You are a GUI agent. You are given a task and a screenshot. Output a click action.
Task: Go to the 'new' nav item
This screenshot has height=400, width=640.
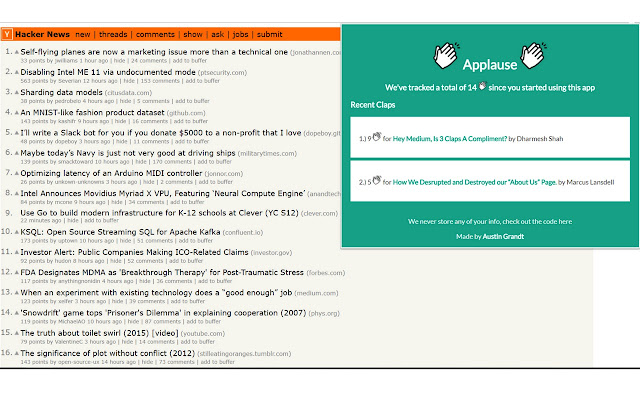(82, 34)
